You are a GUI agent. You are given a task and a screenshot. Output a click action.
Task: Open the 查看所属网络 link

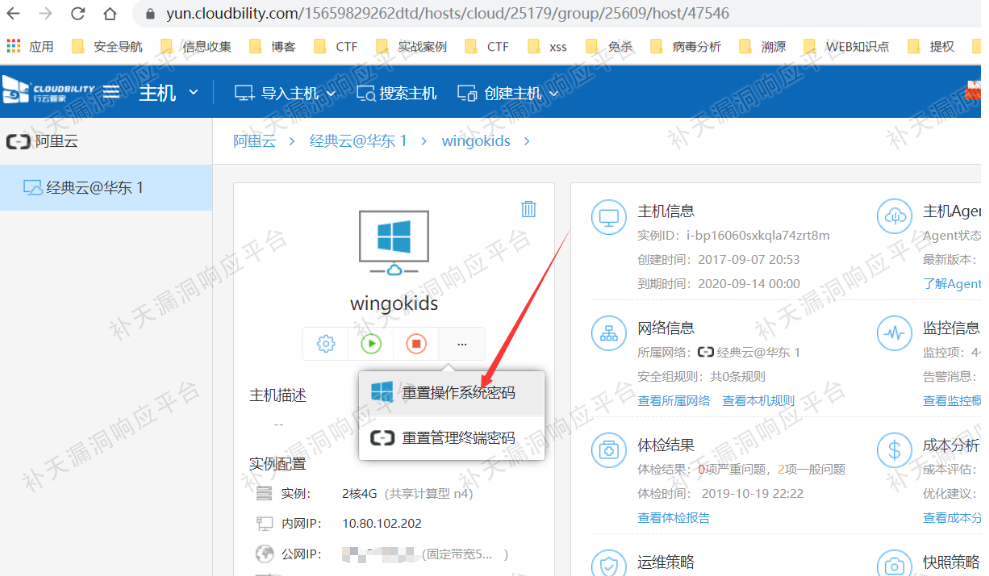(674, 401)
